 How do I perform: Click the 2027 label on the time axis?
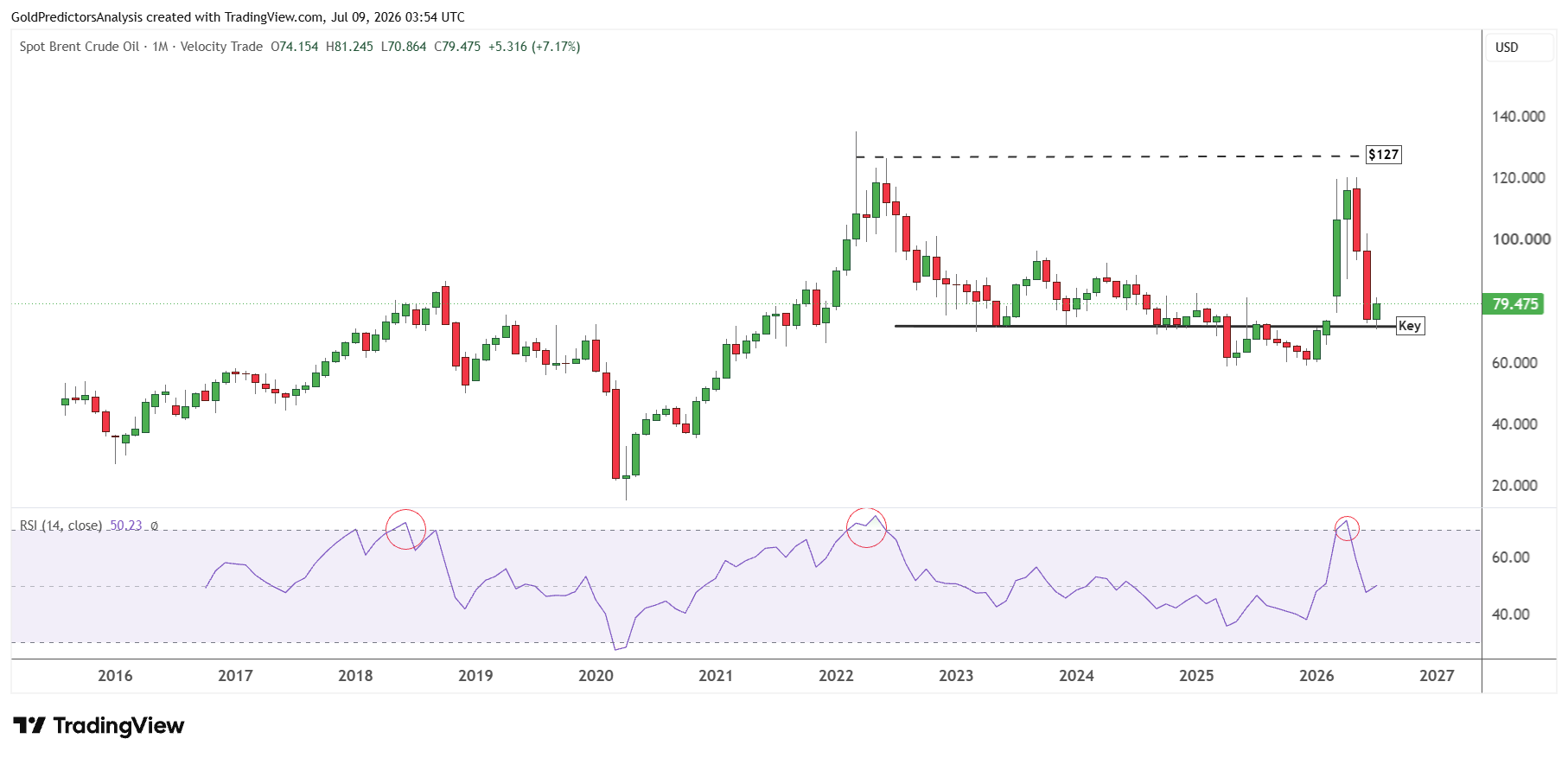point(1437,676)
